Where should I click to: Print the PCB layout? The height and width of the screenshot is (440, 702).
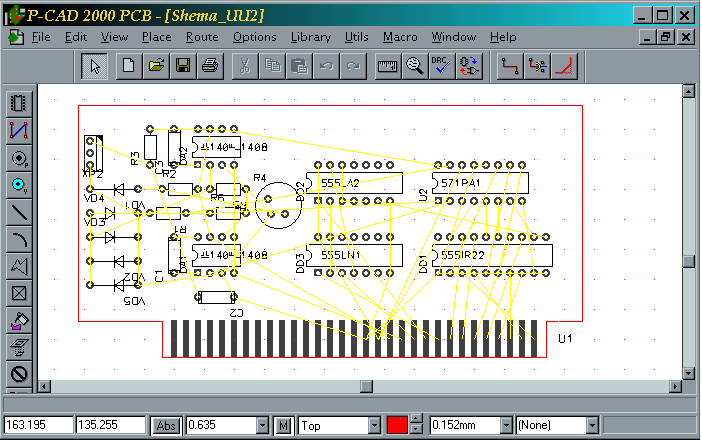click(x=210, y=66)
